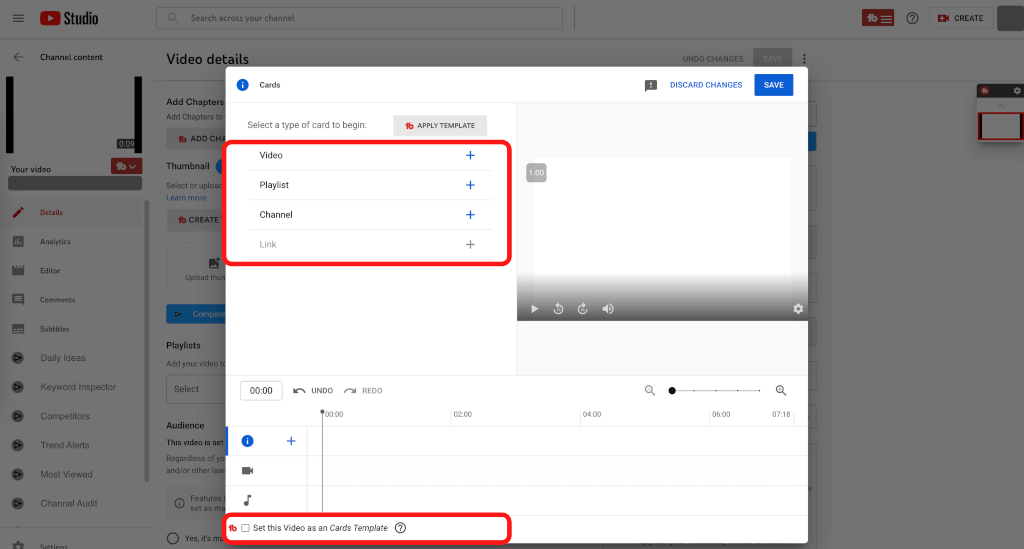Open preview player settings gear
The image size is (1024, 549).
click(x=798, y=309)
